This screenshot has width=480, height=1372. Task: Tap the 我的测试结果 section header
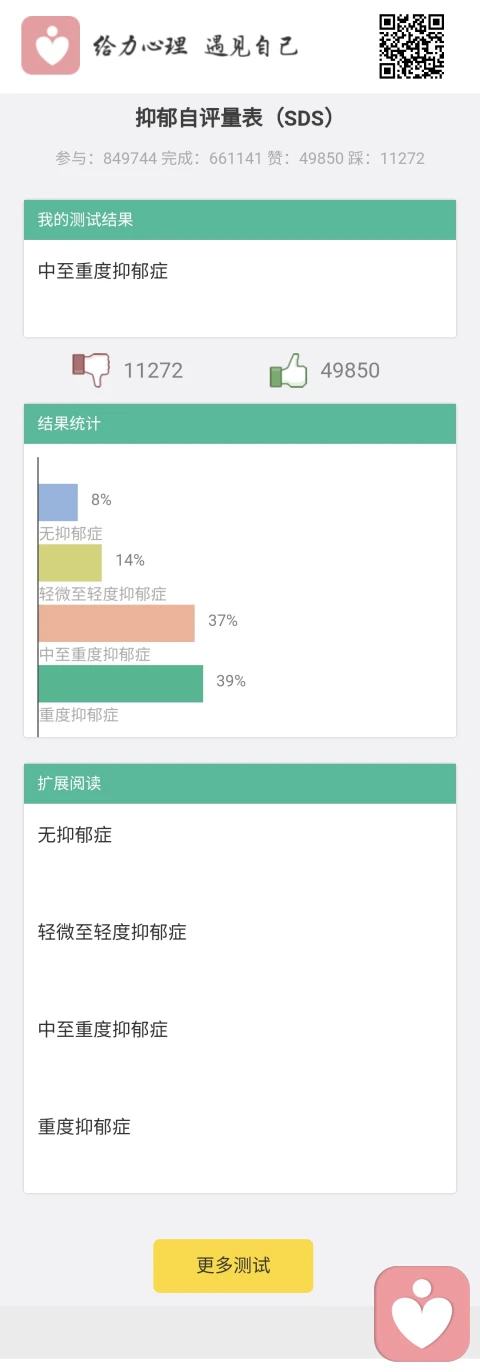240,219
